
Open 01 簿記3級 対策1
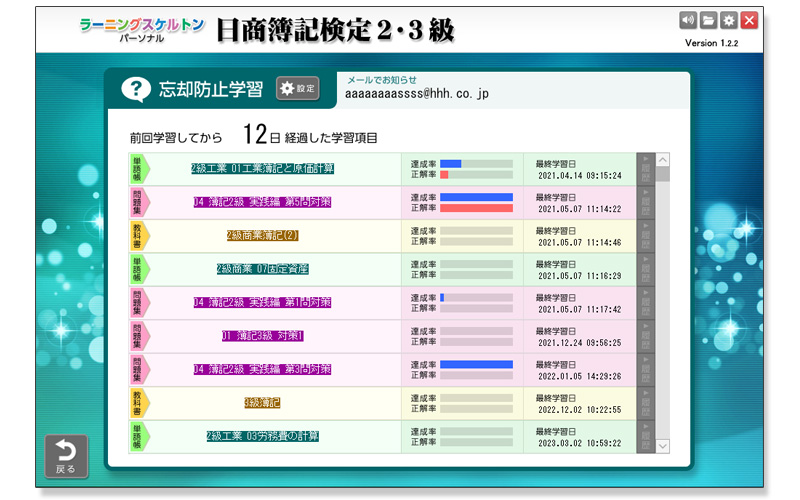[262, 336]
